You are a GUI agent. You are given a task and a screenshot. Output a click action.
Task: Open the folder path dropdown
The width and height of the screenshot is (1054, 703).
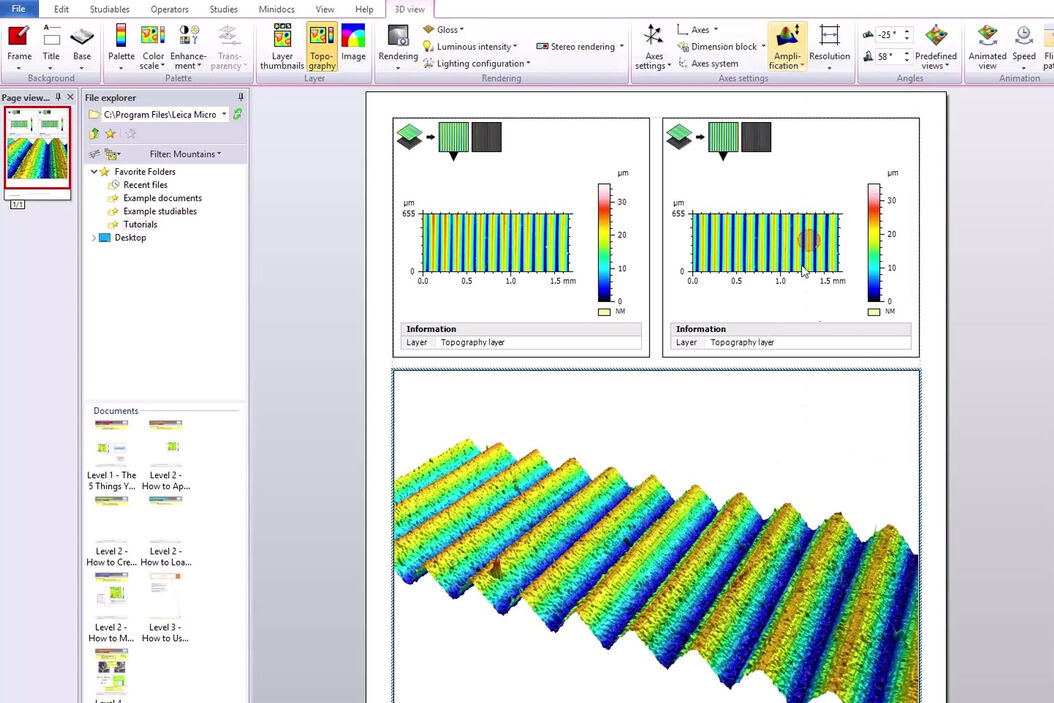click(x=224, y=114)
